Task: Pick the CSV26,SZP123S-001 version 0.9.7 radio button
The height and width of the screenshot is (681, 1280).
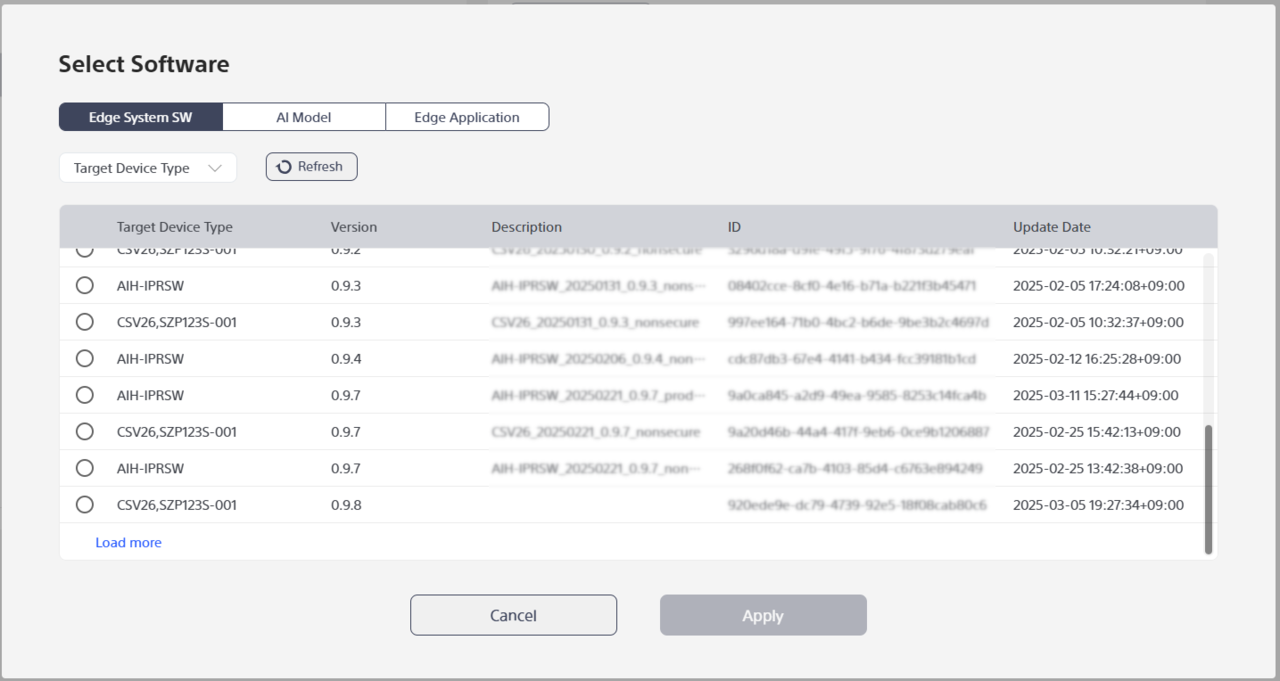Action: [x=85, y=431]
